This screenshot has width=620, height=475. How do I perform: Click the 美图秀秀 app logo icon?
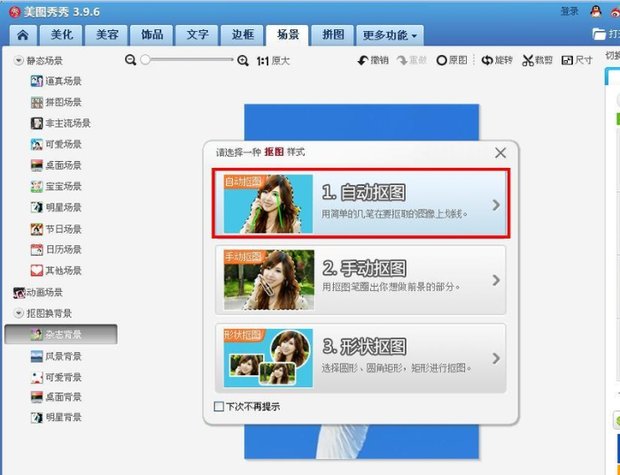(15, 12)
